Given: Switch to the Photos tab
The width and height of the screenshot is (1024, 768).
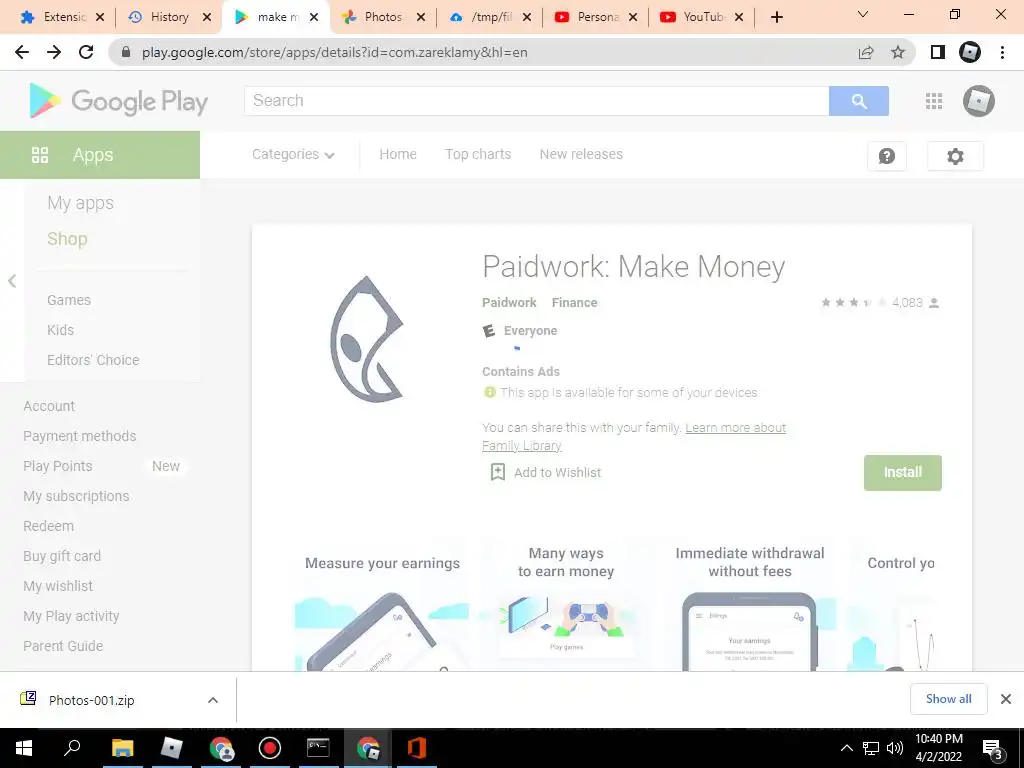Looking at the screenshot, I should coord(383,17).
